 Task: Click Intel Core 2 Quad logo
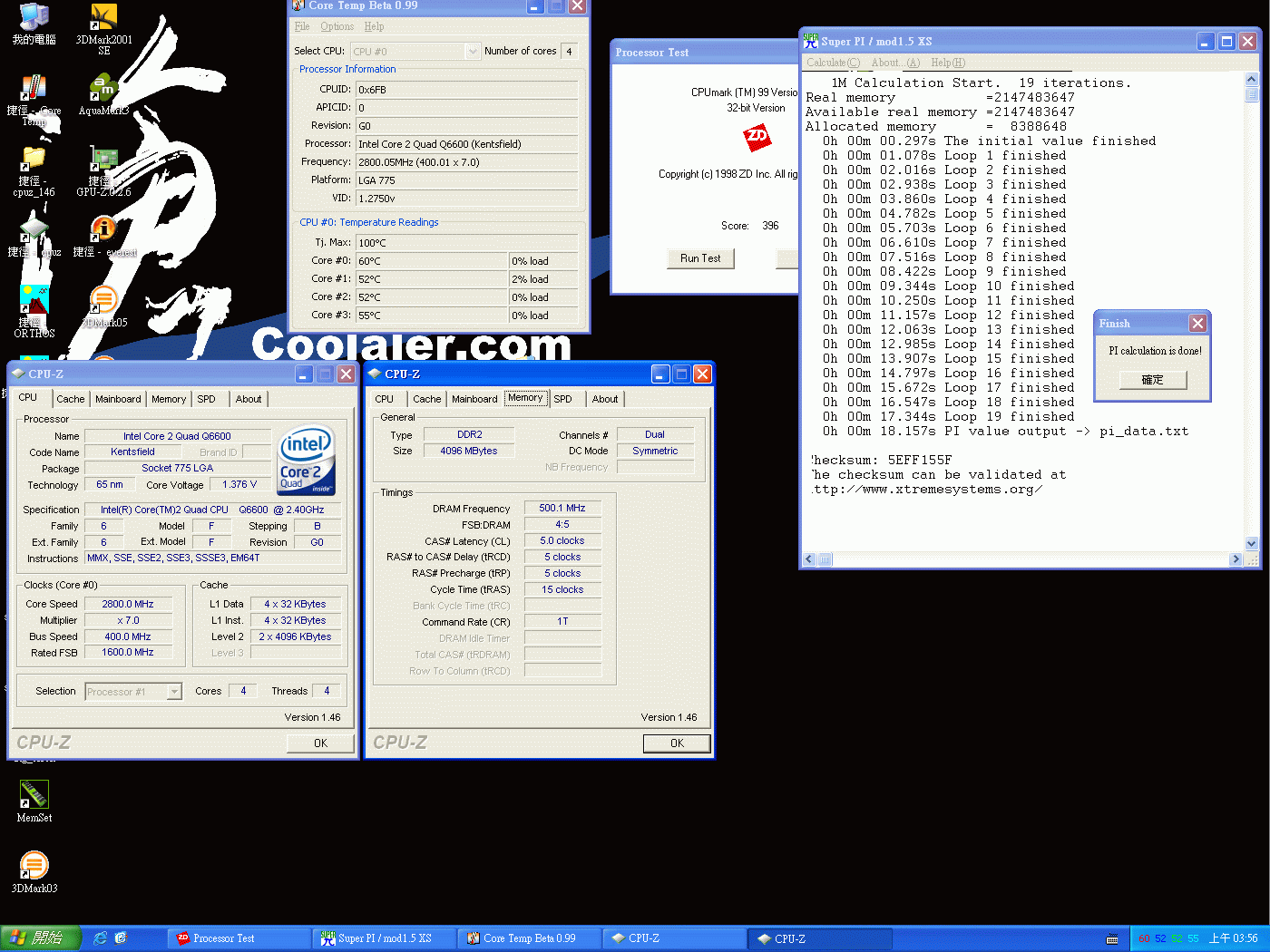(x=307, y=461)
